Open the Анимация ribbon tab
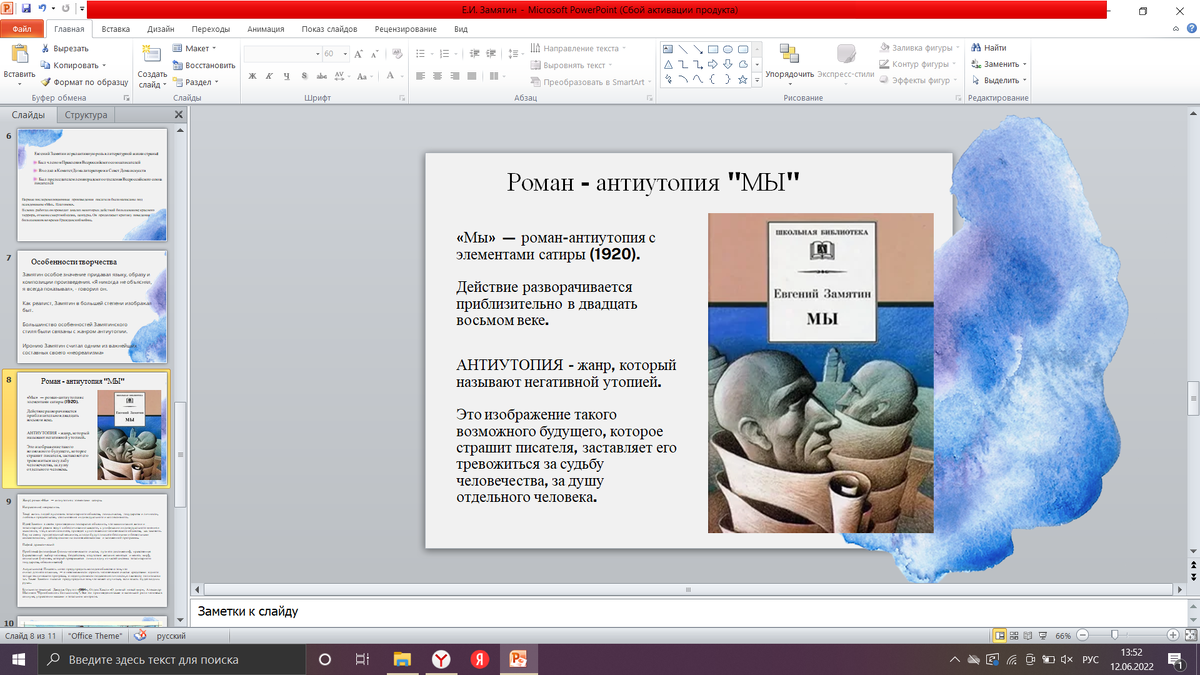 pos(266,29)
